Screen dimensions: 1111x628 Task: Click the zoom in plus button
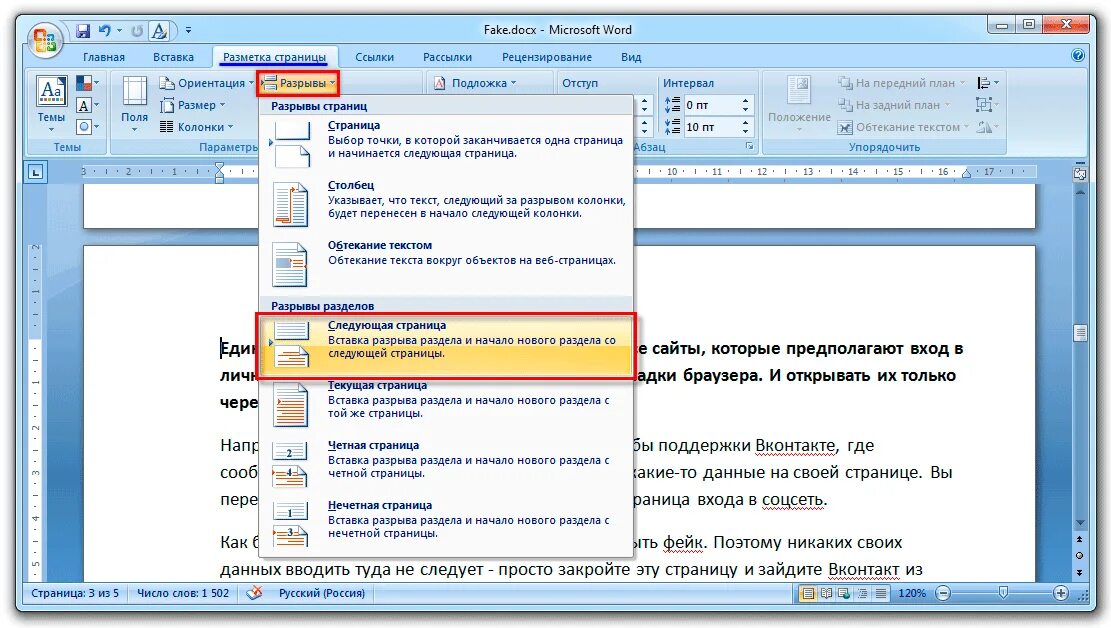coord(1061,593)
